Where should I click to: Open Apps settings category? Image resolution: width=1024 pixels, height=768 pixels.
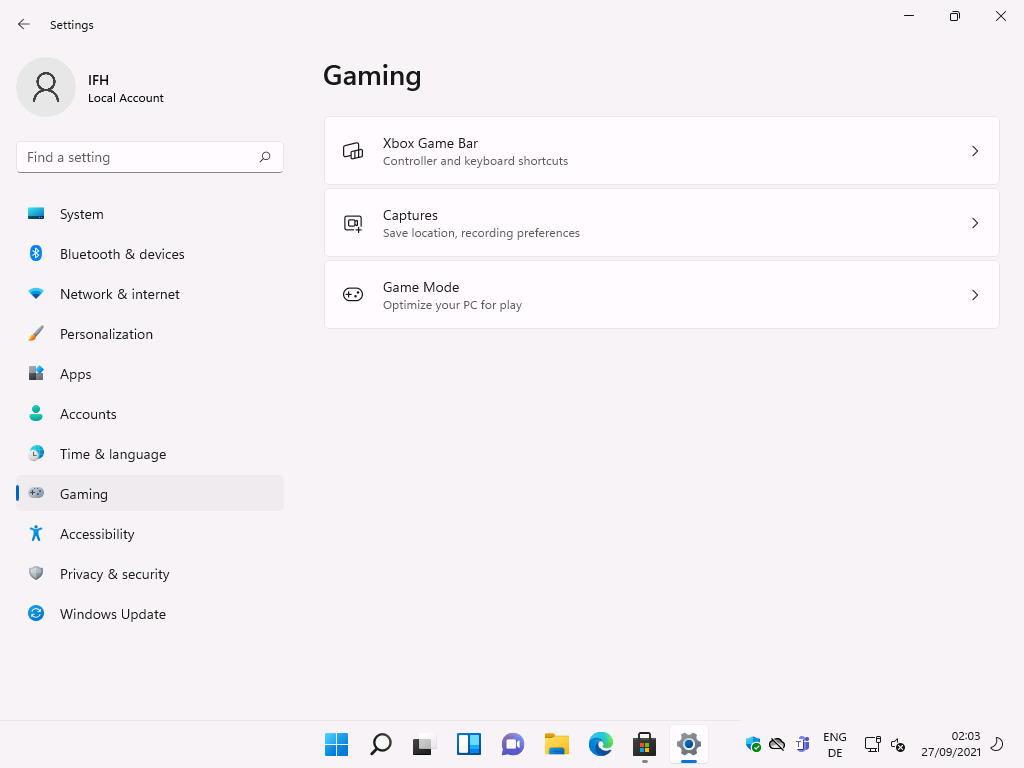[150, 374]
